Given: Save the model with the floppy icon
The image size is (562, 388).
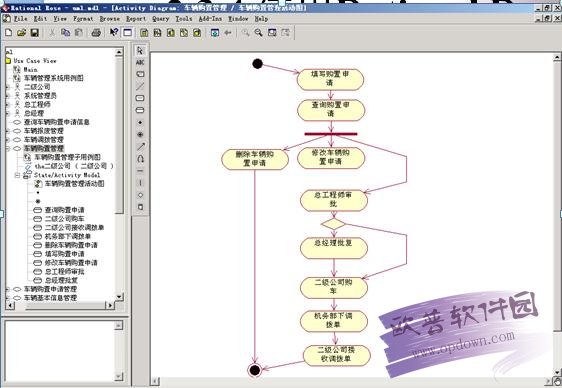Looking at the screenshot, I should (x=34, y=33).
